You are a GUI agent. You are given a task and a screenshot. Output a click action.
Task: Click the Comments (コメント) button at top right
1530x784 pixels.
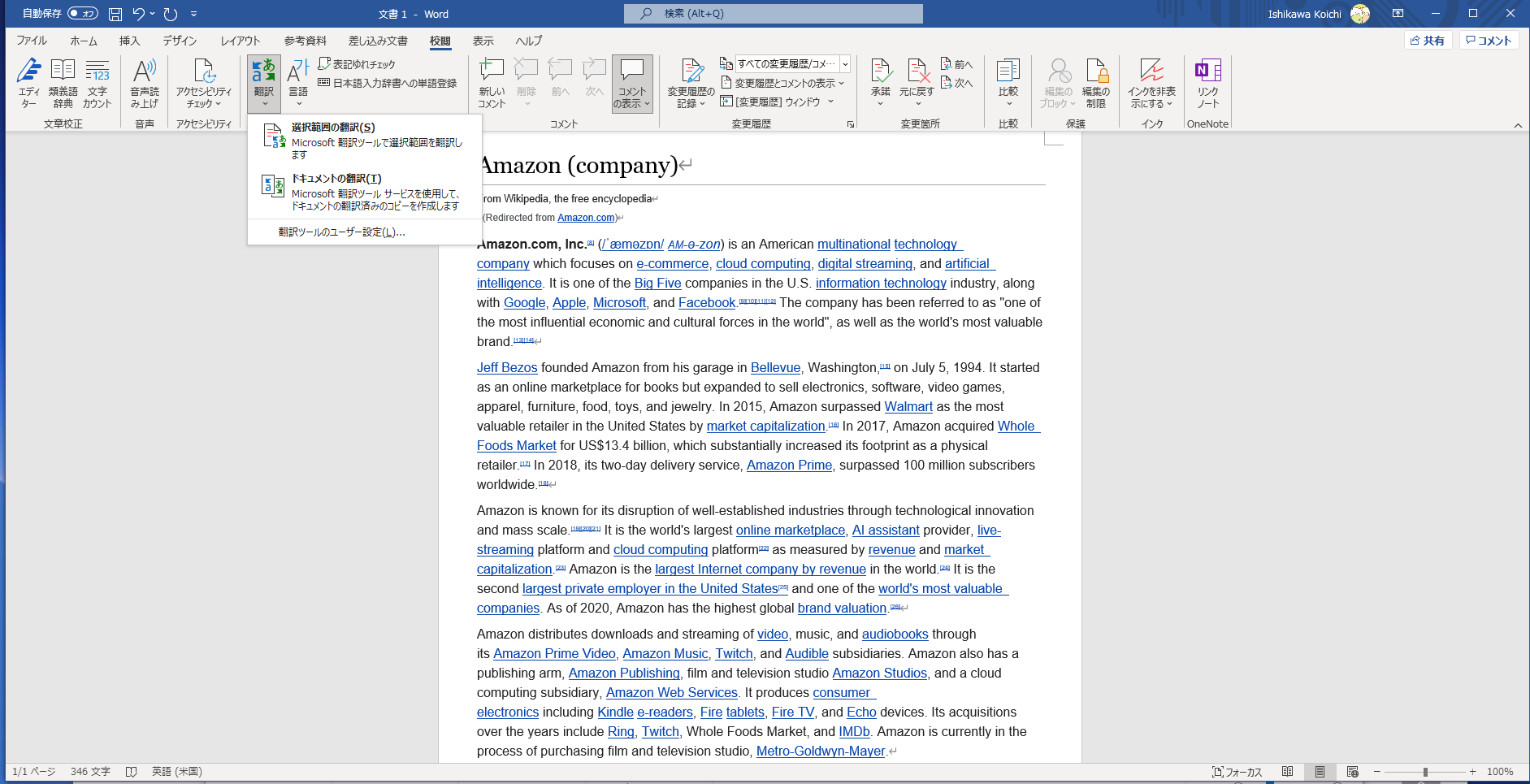1489,41
